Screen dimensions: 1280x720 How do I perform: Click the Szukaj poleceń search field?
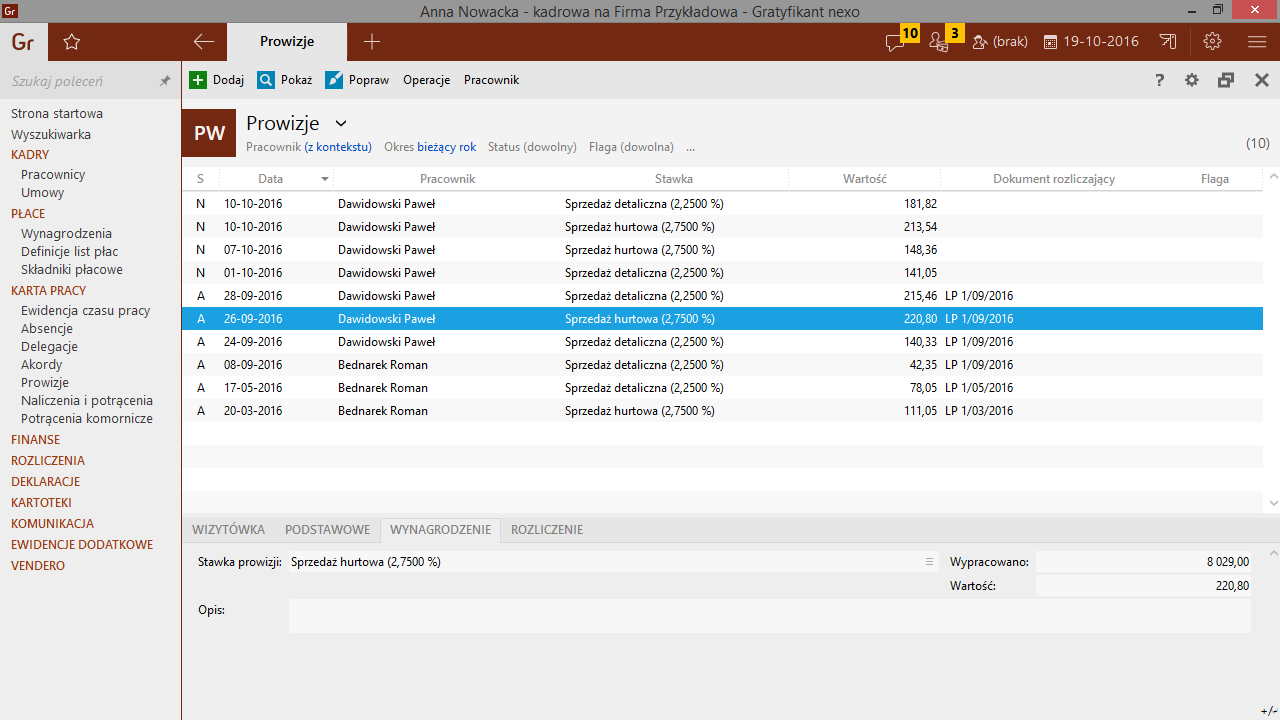(80, 81)
